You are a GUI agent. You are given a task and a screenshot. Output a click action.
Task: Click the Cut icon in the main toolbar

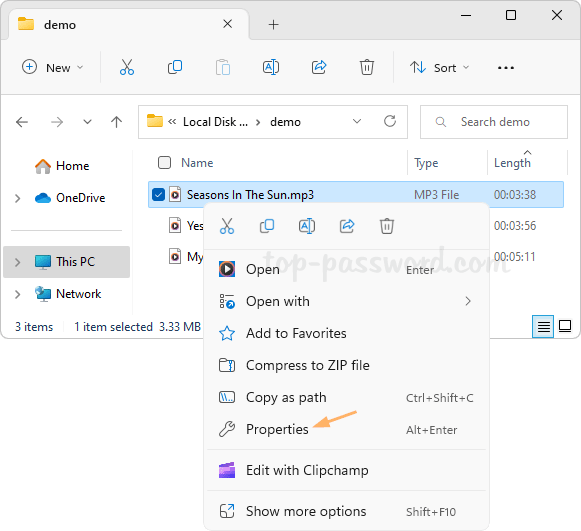127,67
